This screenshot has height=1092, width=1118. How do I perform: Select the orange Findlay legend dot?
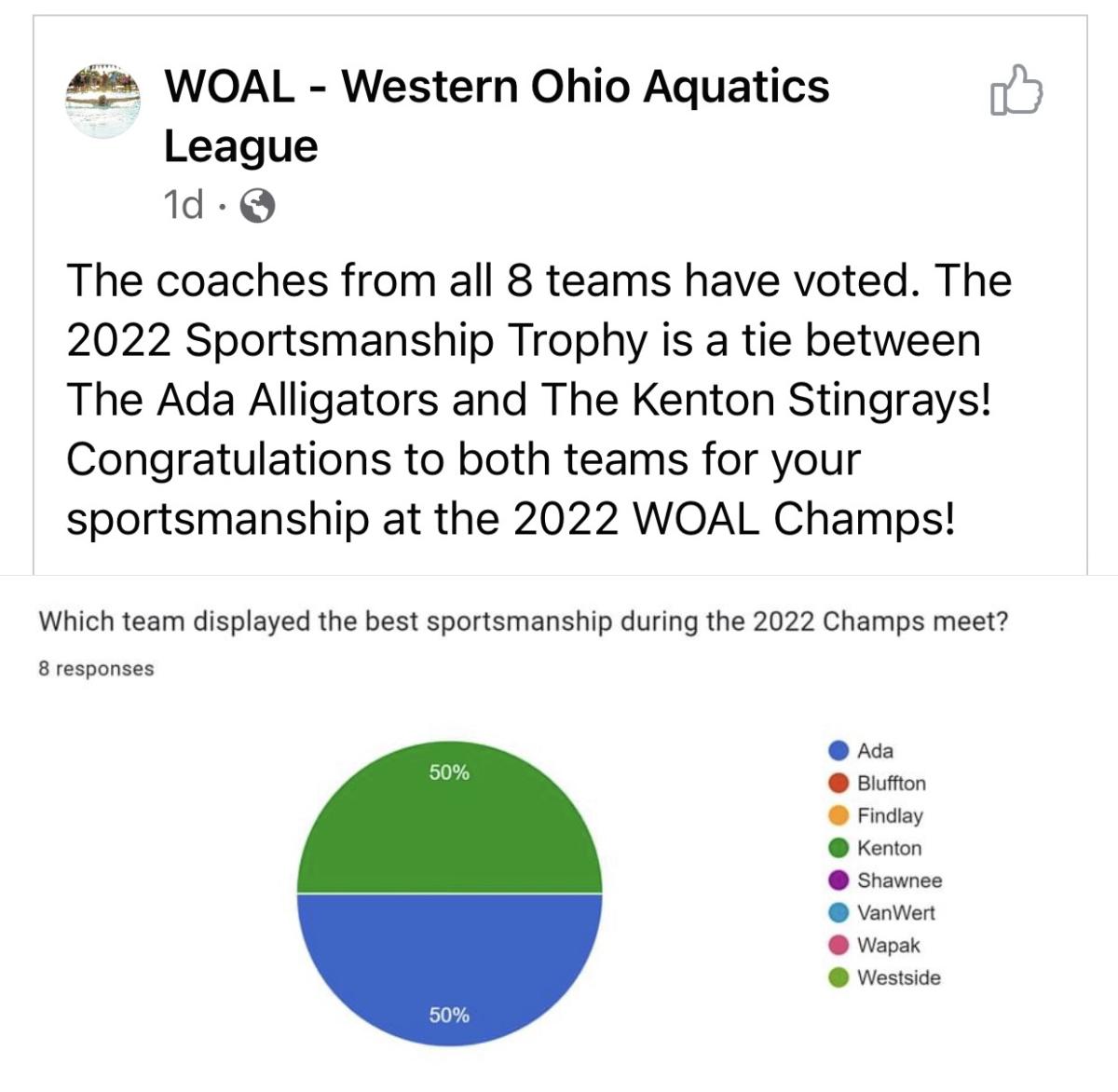(838, 815)
